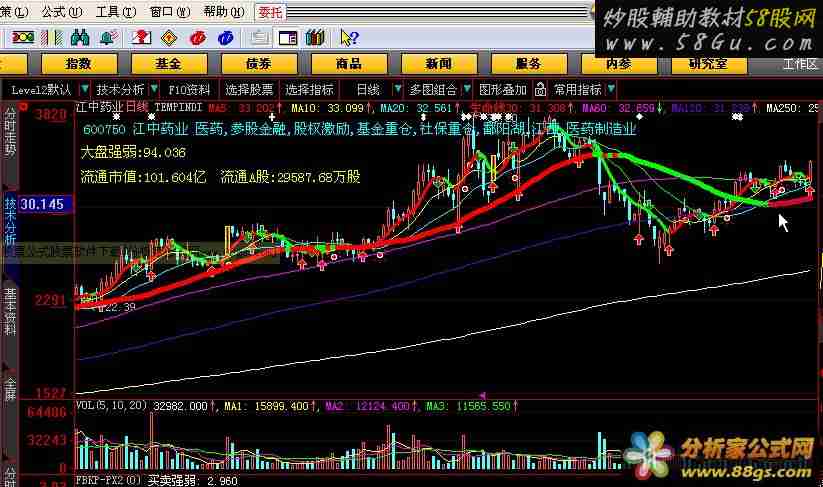
Task: Expand the 技术分析 dropdown arrow
Action: point(154,90)
